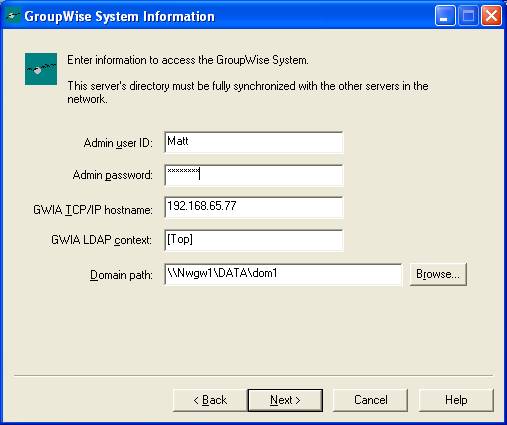507x425 pixels.
Task: Click the "Admin user ID:" label
Action: [x=118, y=143]
